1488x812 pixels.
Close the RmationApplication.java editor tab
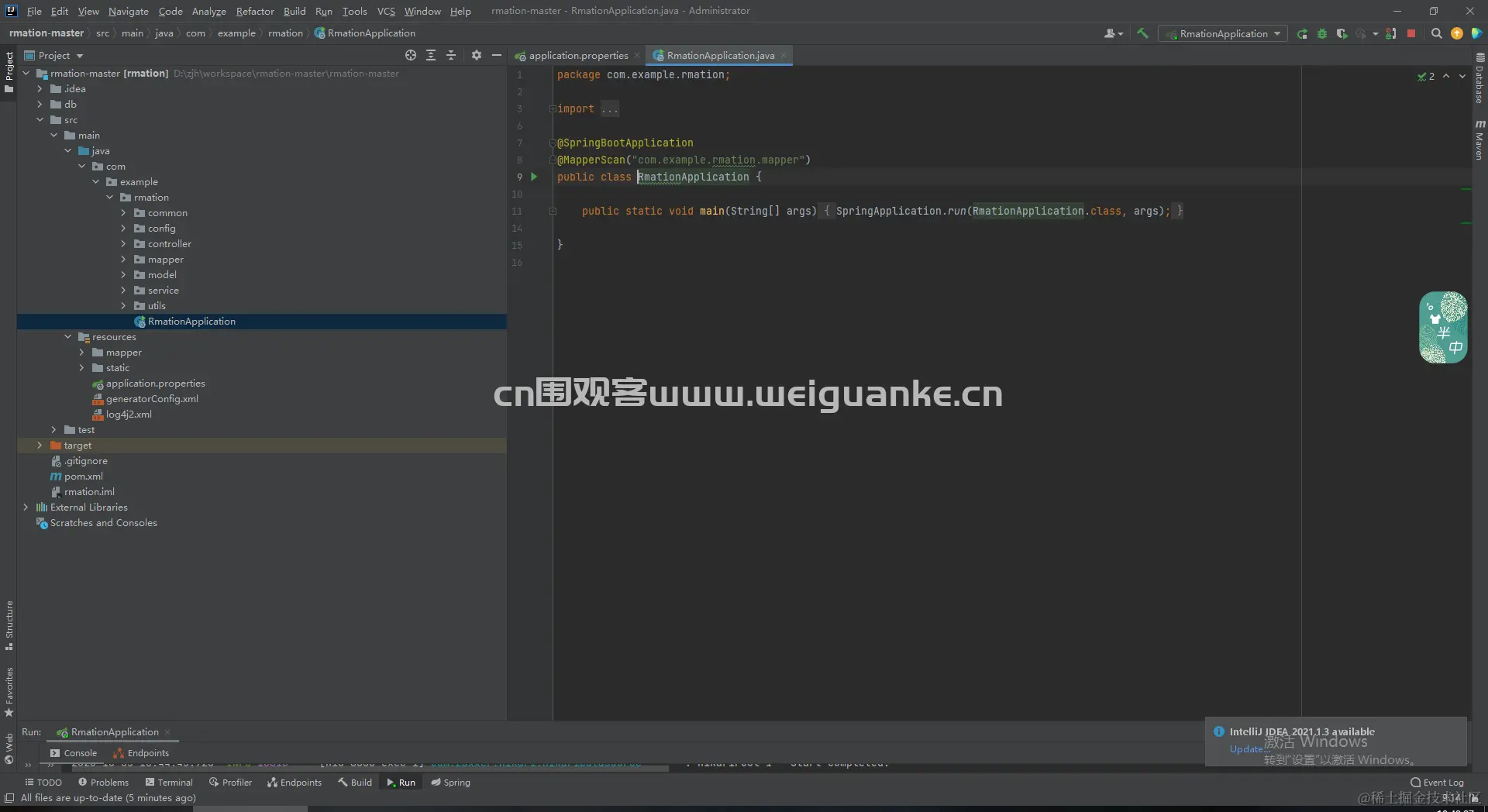tap(784, 55)
